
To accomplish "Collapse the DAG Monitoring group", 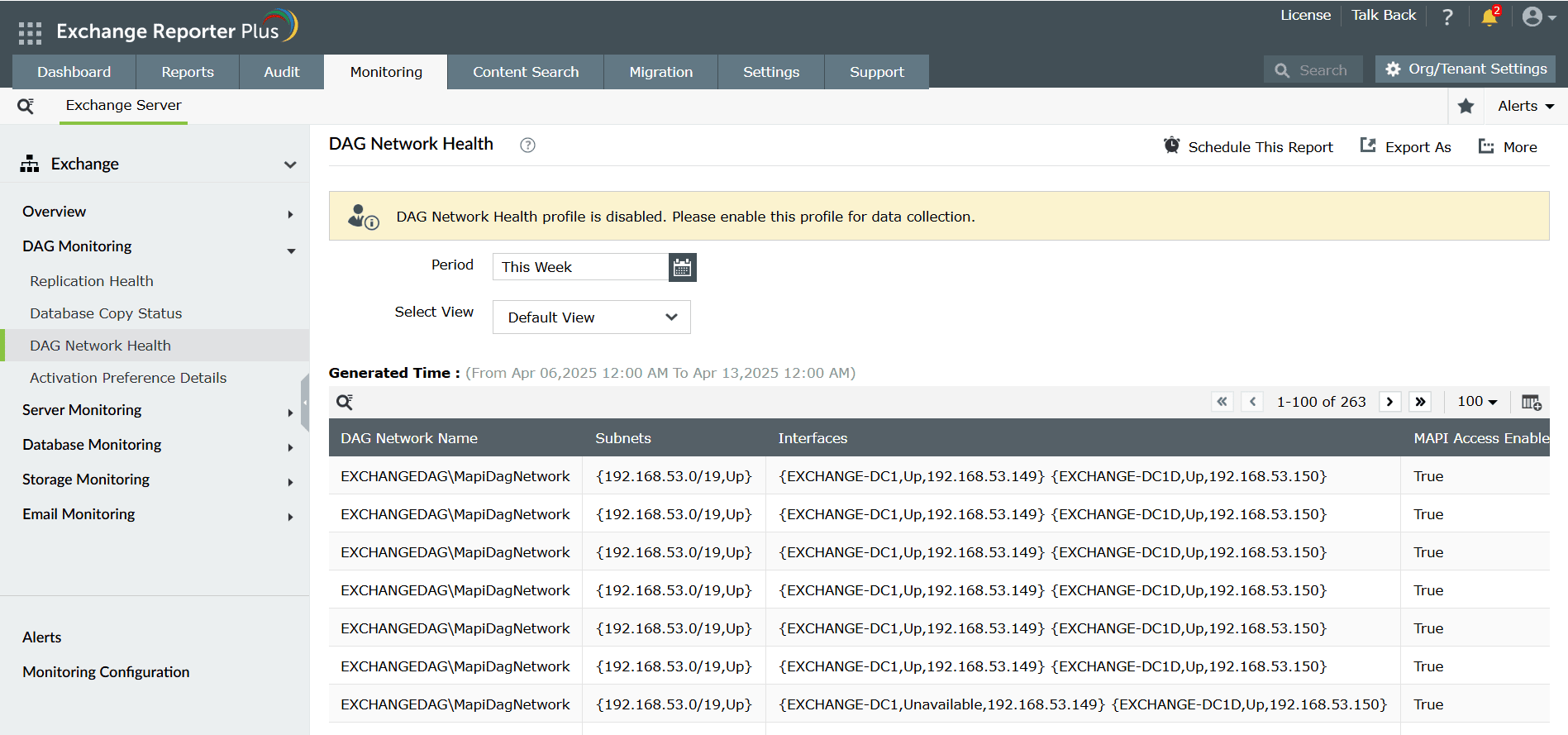I will [x=291, y=251].
